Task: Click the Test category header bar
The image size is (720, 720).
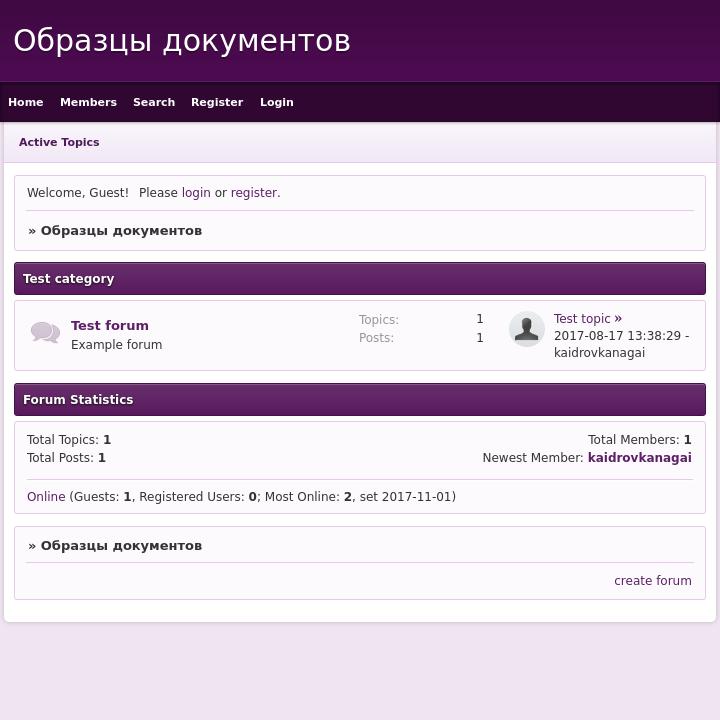Action: pyautogui.click(x=360, y=279)
